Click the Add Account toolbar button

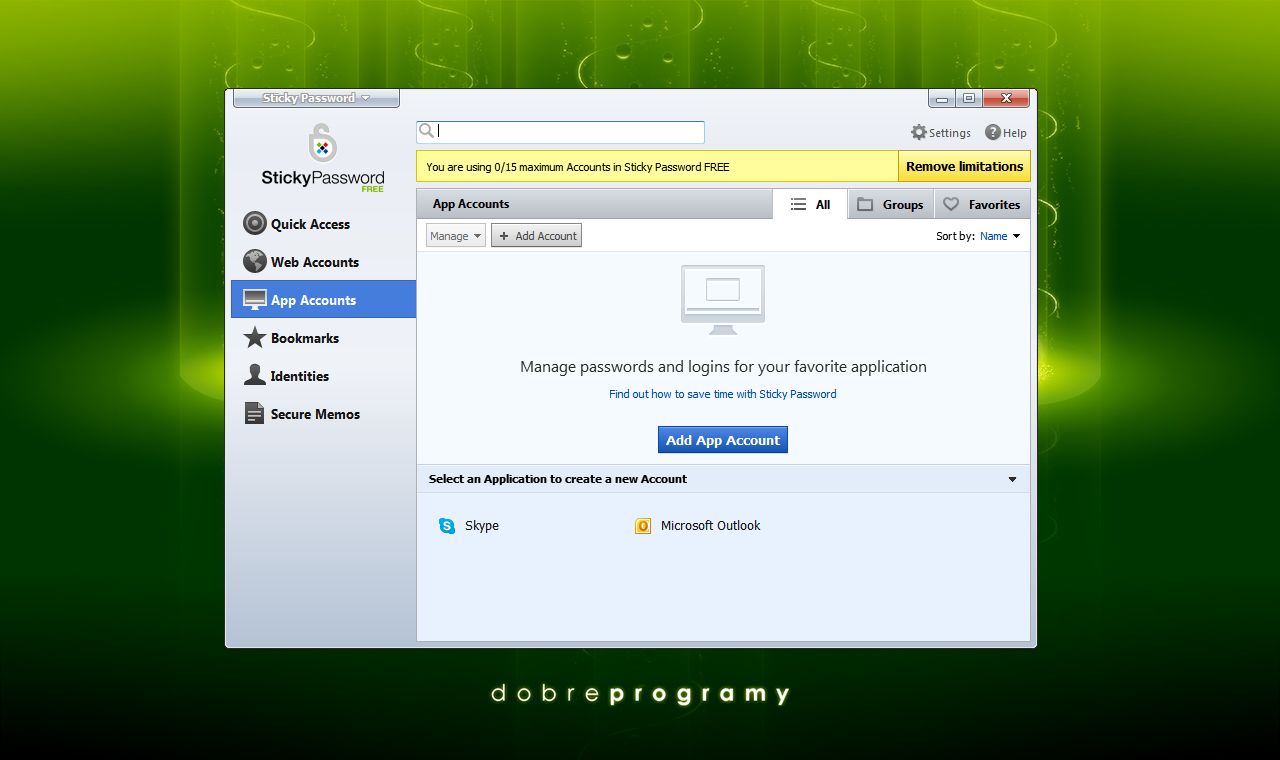[x=536, y=236]
